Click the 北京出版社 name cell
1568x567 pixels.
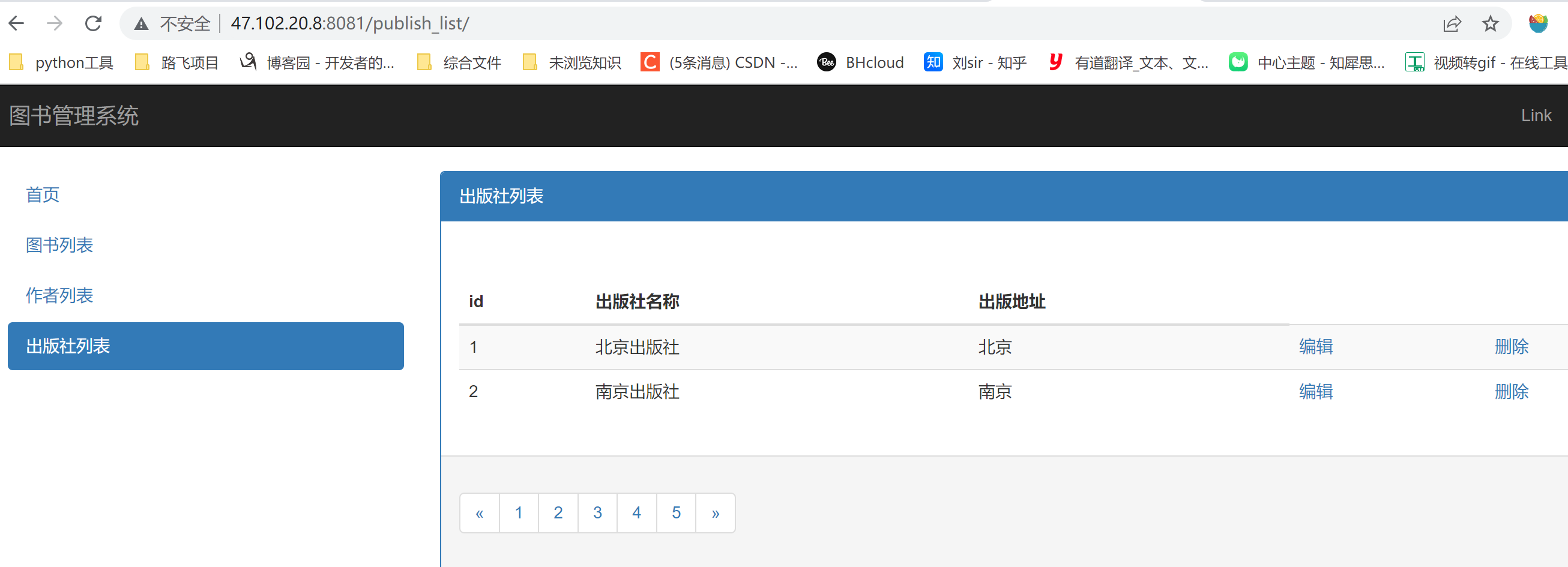[638, 347]
